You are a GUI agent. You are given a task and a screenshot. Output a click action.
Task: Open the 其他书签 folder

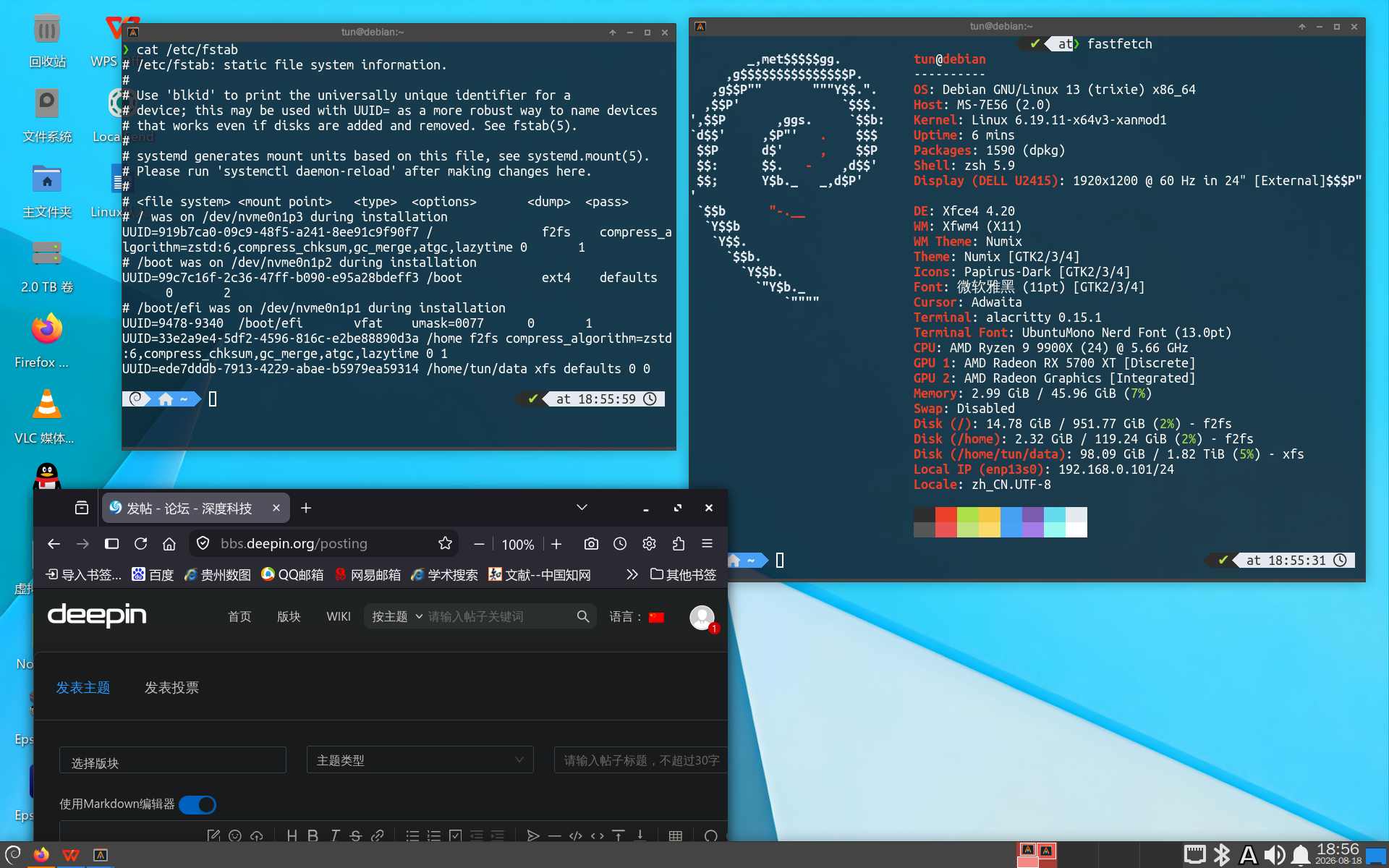pos(683,574)
